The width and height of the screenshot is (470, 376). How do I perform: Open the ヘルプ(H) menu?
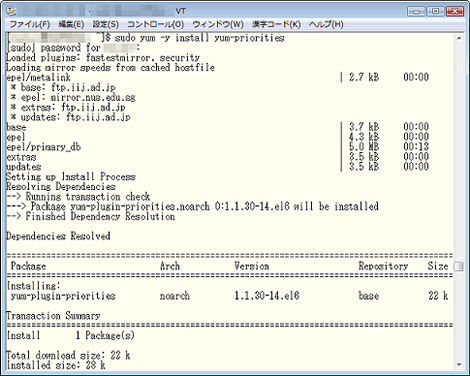click(326, 24)
